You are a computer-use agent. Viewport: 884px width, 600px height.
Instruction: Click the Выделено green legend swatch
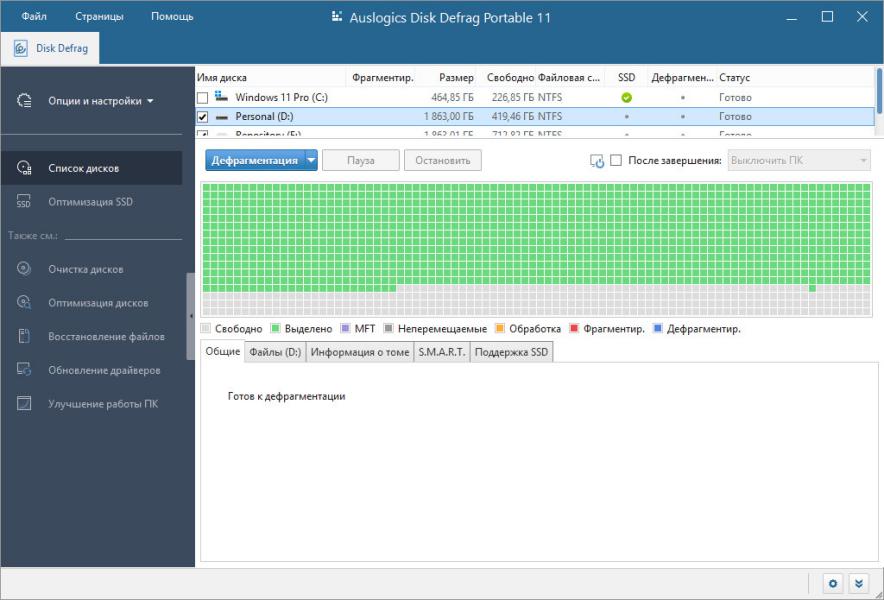[276, 328]
